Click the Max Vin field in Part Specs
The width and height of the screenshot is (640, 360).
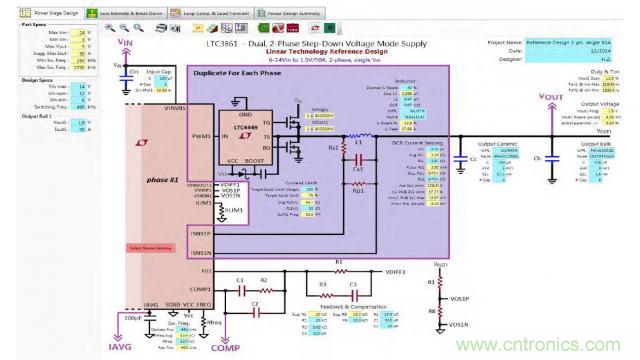(78, 33)
